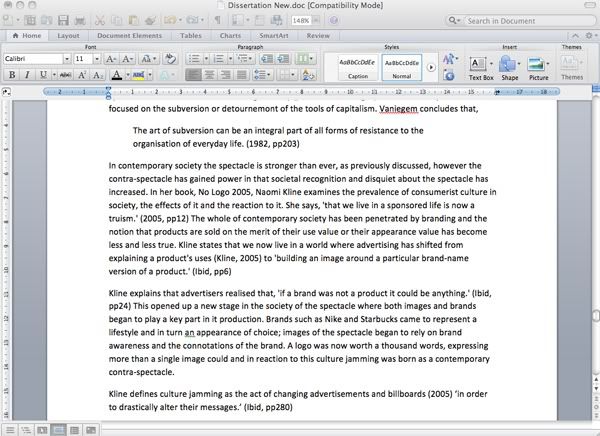
Task: Toggle Italic formatting
Action: point(27,75)
